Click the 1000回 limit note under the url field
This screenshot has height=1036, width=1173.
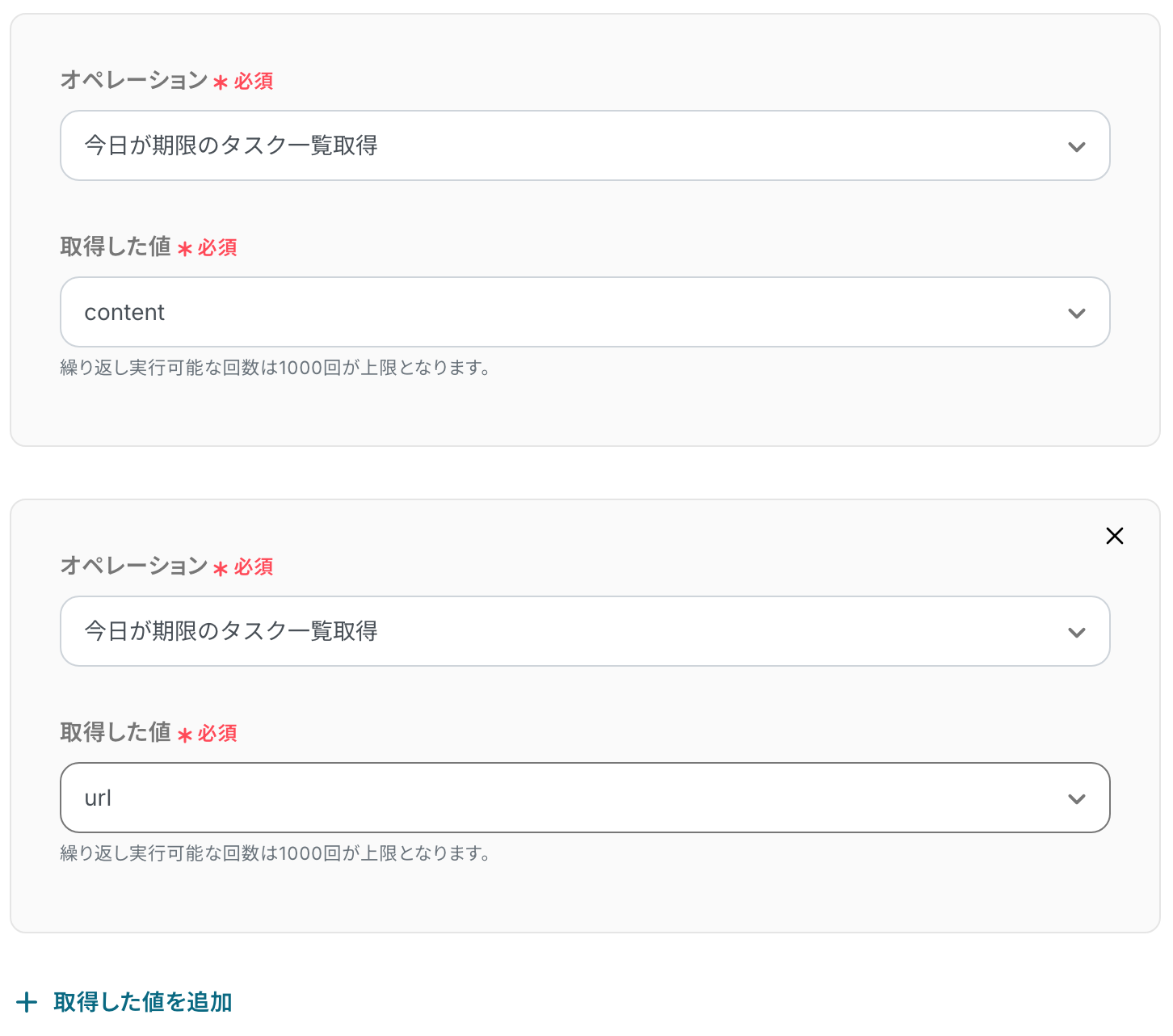click(275, 853)
